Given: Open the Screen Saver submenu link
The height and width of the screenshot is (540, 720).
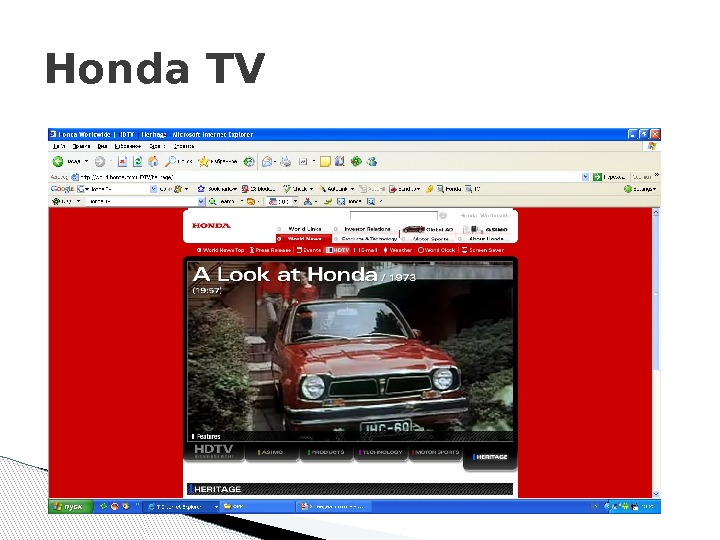Looking at the screenshot, I should coord(483,250).
